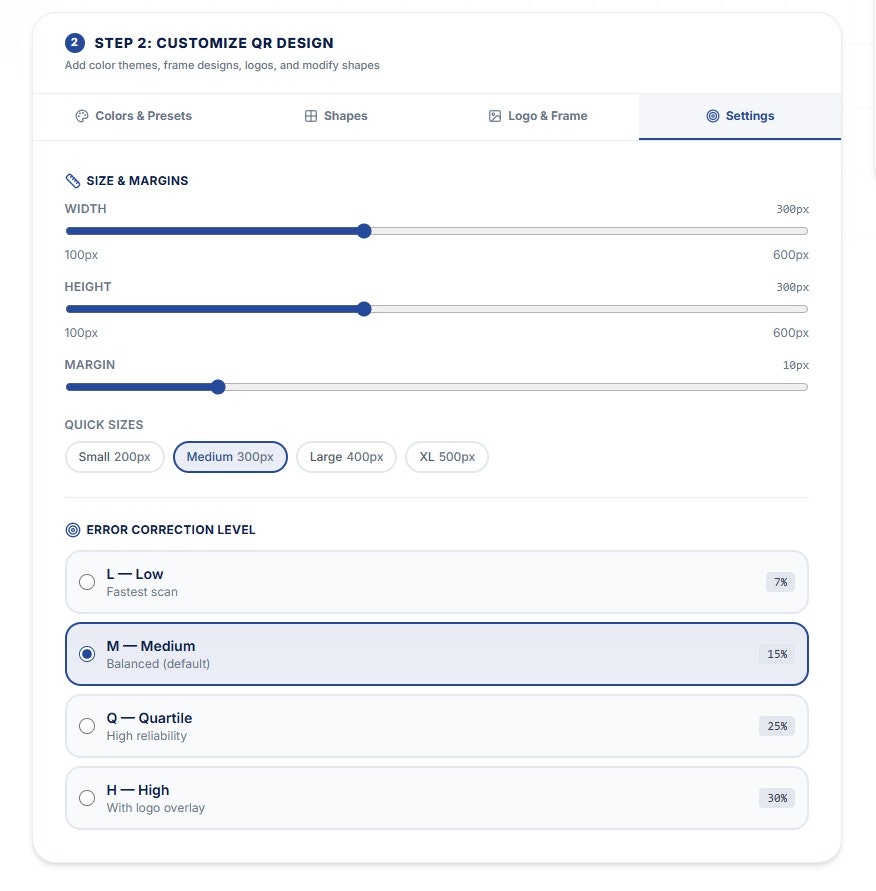Viewport: 876px width, 891px height.
Task: Select the L — Low radio button
Action: click(x=87, y=582)
